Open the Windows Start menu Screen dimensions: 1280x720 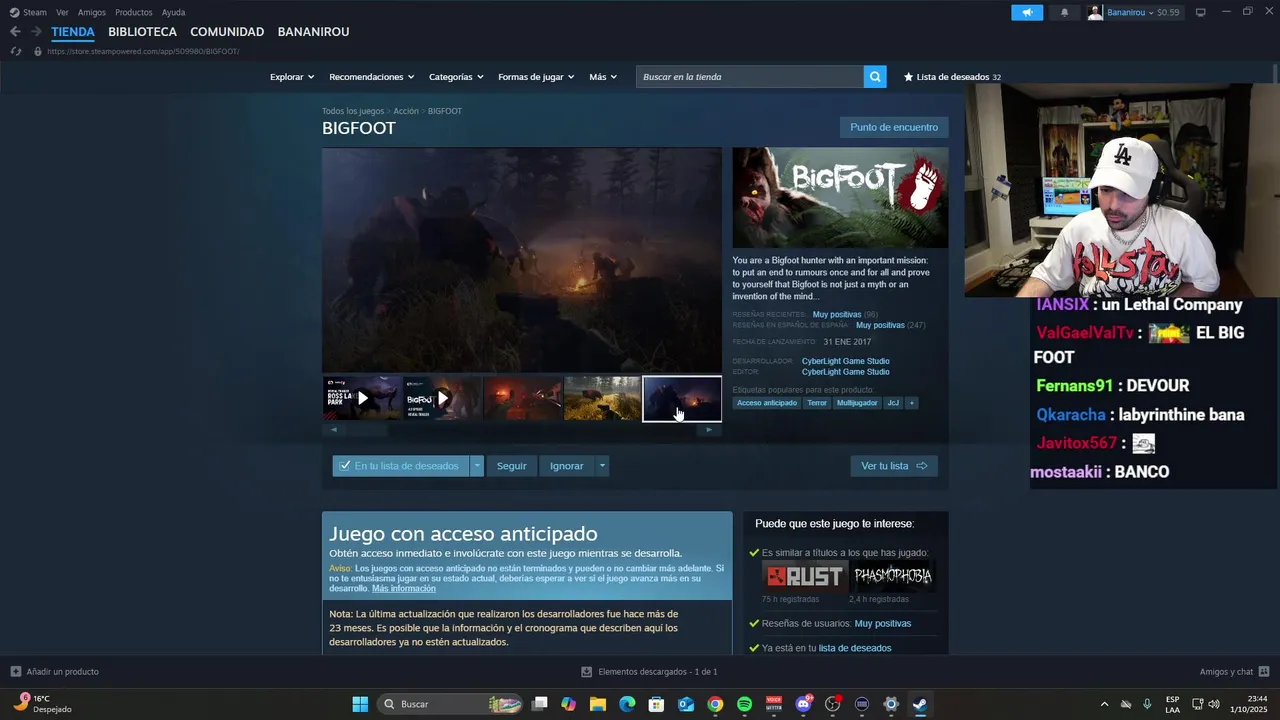coord(360,704)
